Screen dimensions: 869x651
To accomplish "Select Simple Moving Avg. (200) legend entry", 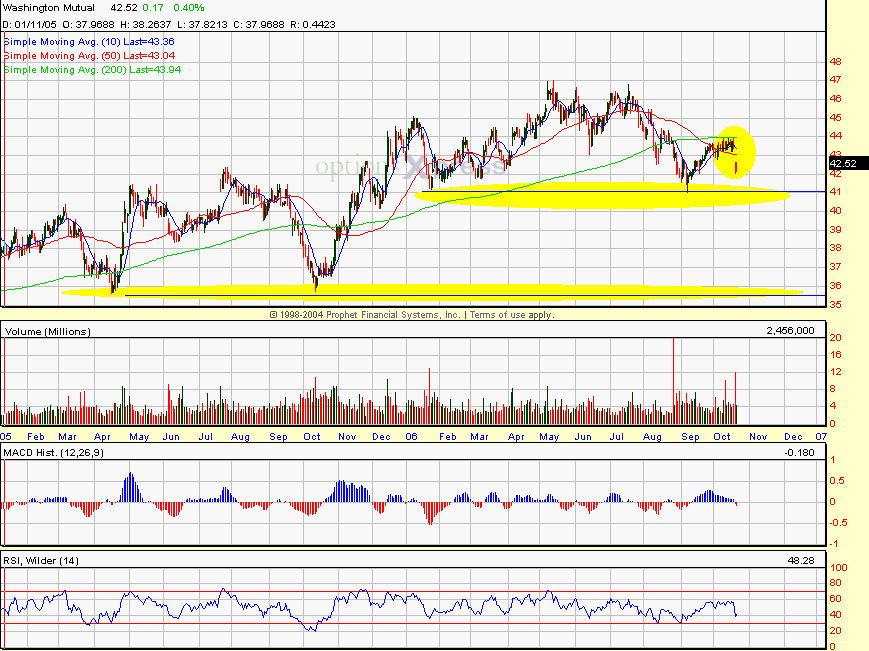I will [92, 70].
